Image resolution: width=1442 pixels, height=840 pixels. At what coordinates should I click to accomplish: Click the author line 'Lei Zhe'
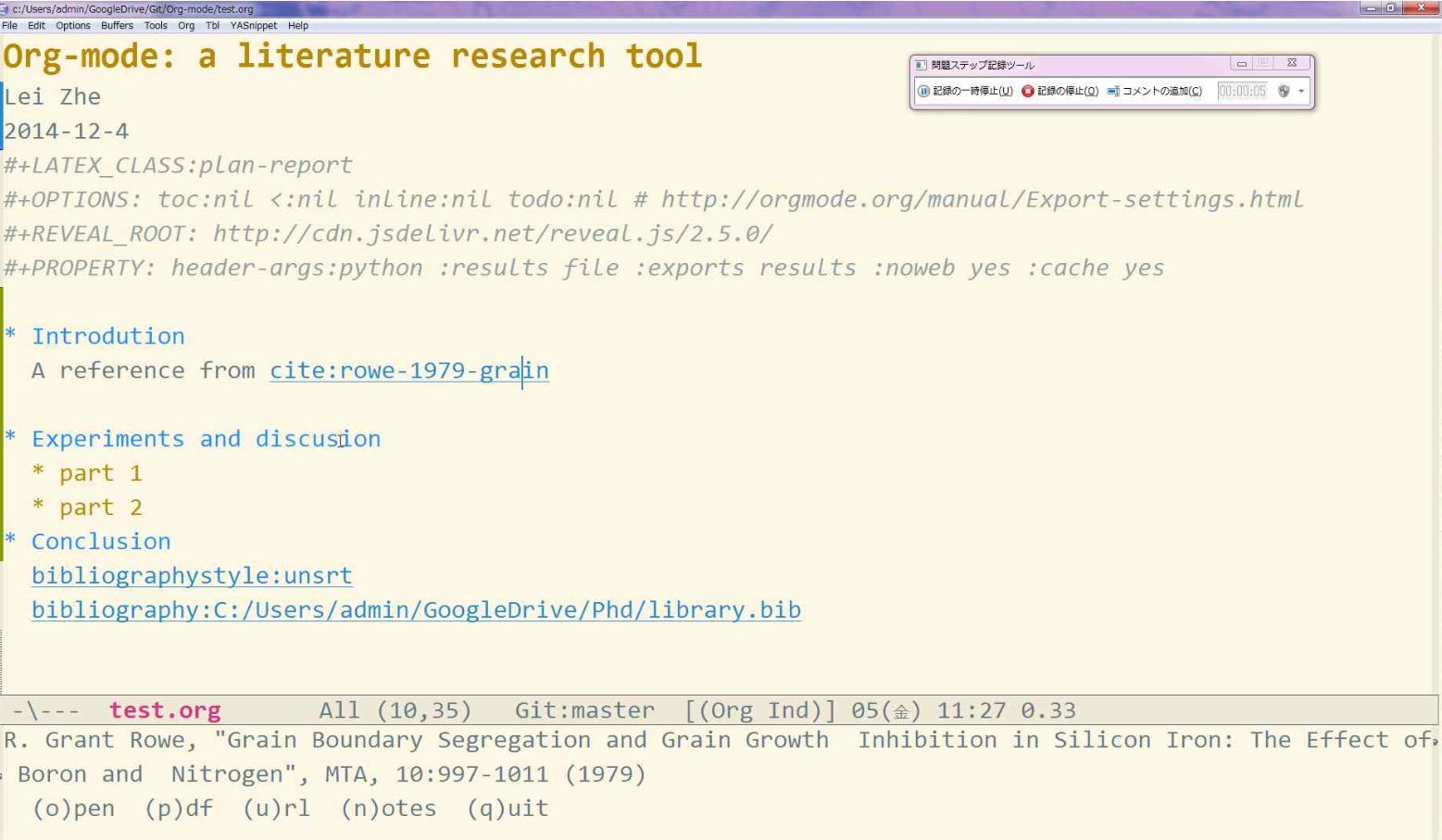[53, 96]
